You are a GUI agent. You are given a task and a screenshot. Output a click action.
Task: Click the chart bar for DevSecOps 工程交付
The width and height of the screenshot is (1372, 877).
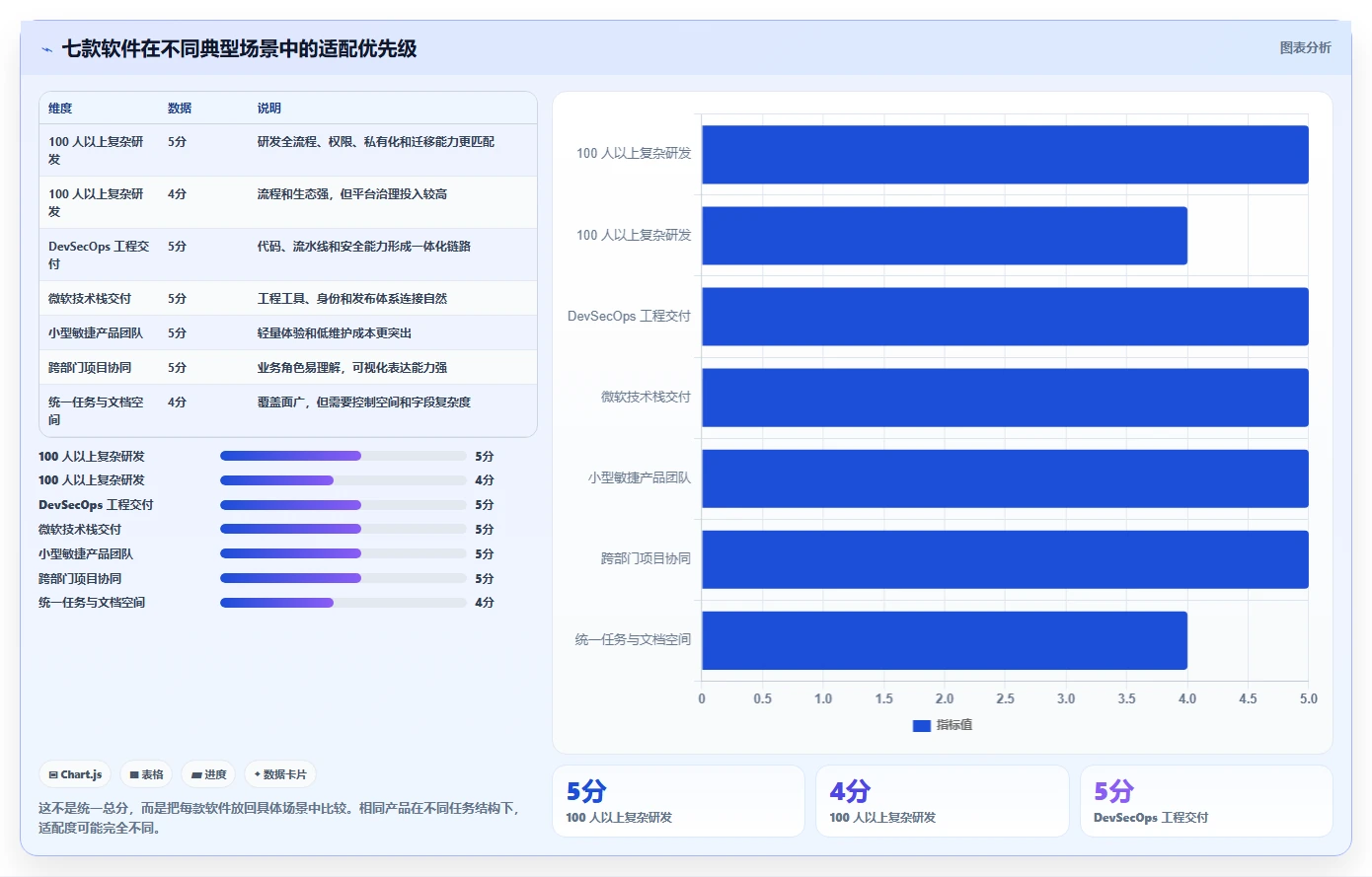point(1005,317)
